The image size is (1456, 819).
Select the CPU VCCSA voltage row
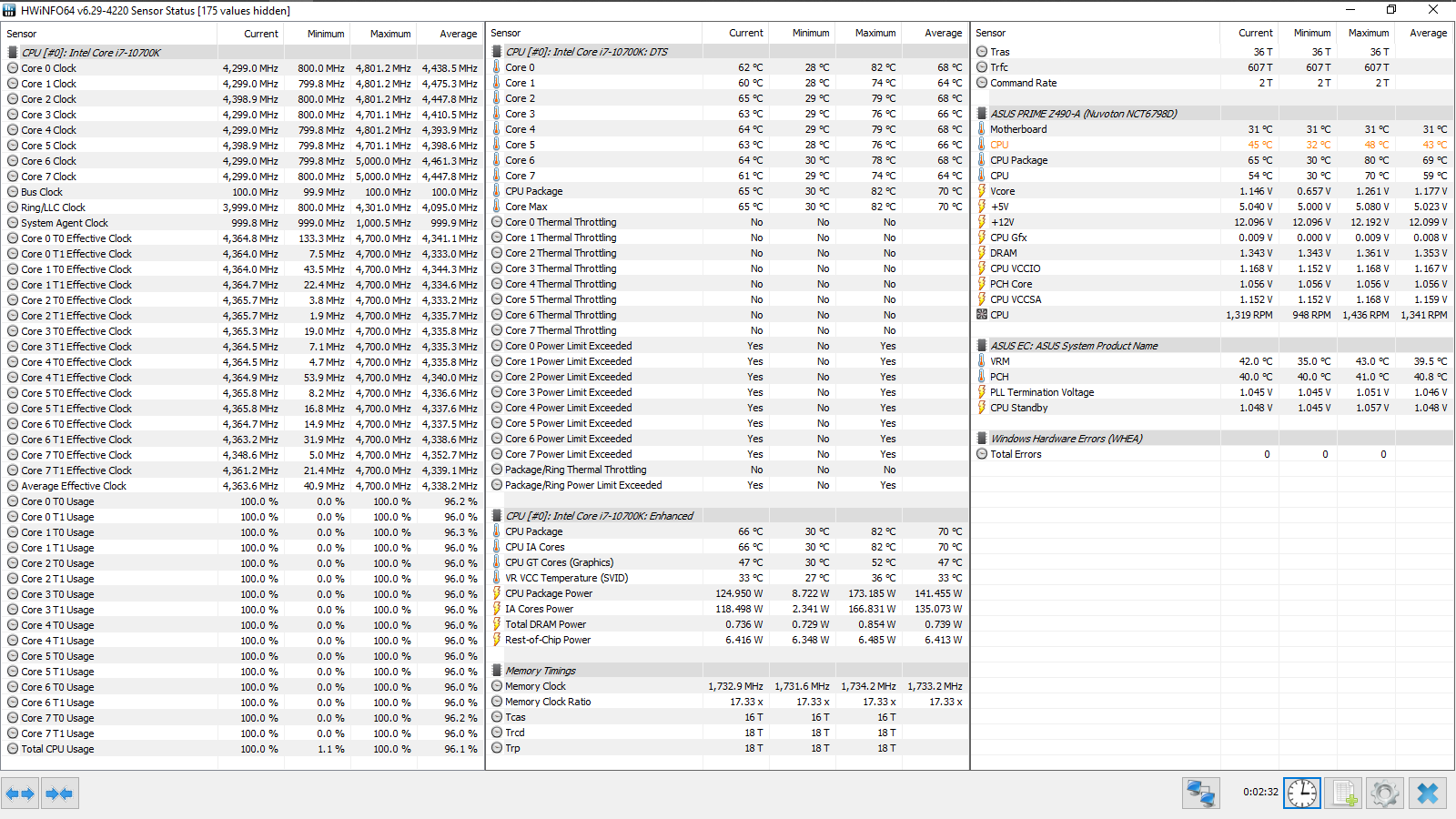point(1212,299)
